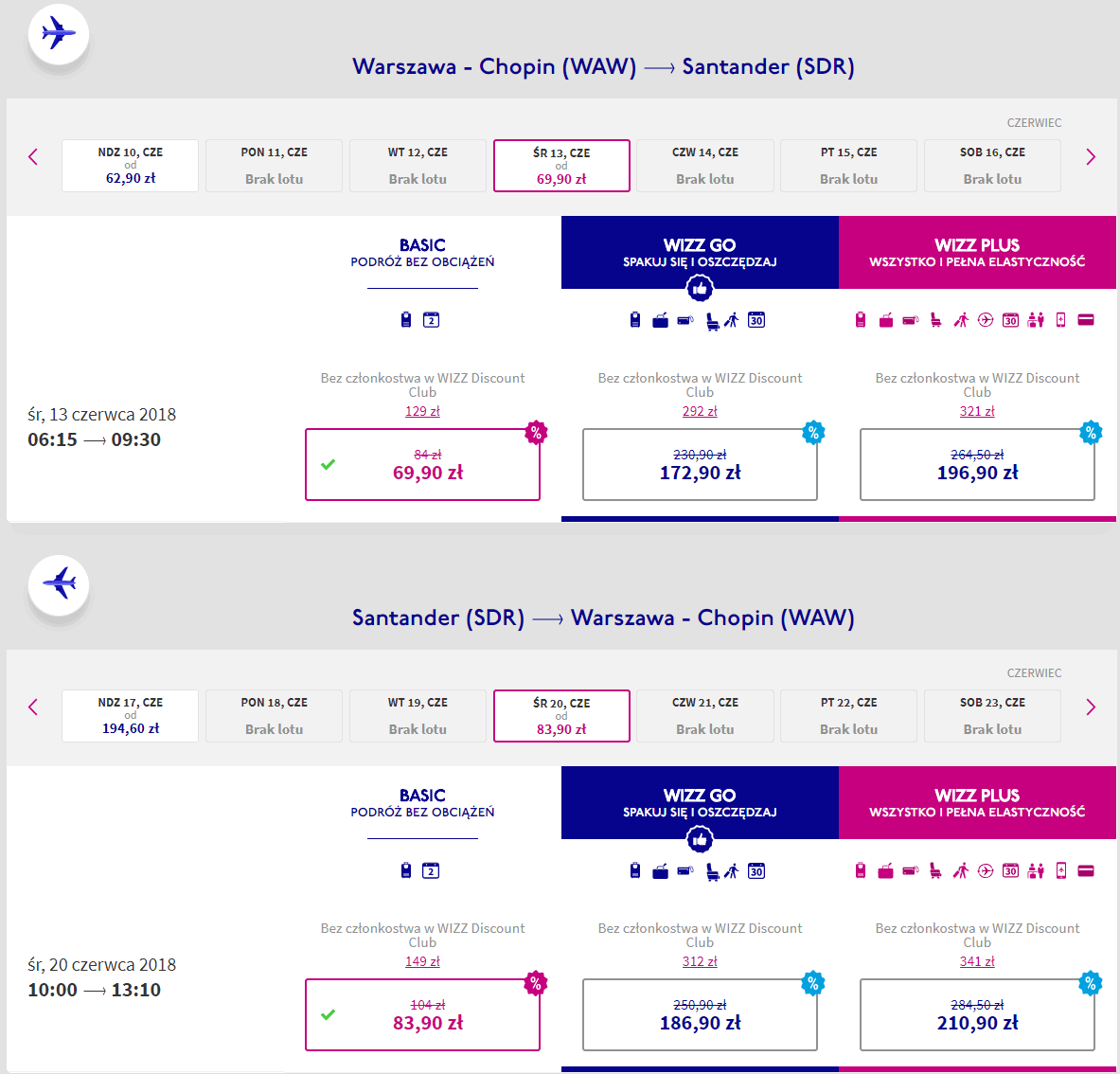Choose the 186,90 zł return WIZZ GO fare

coord(700,1014)
